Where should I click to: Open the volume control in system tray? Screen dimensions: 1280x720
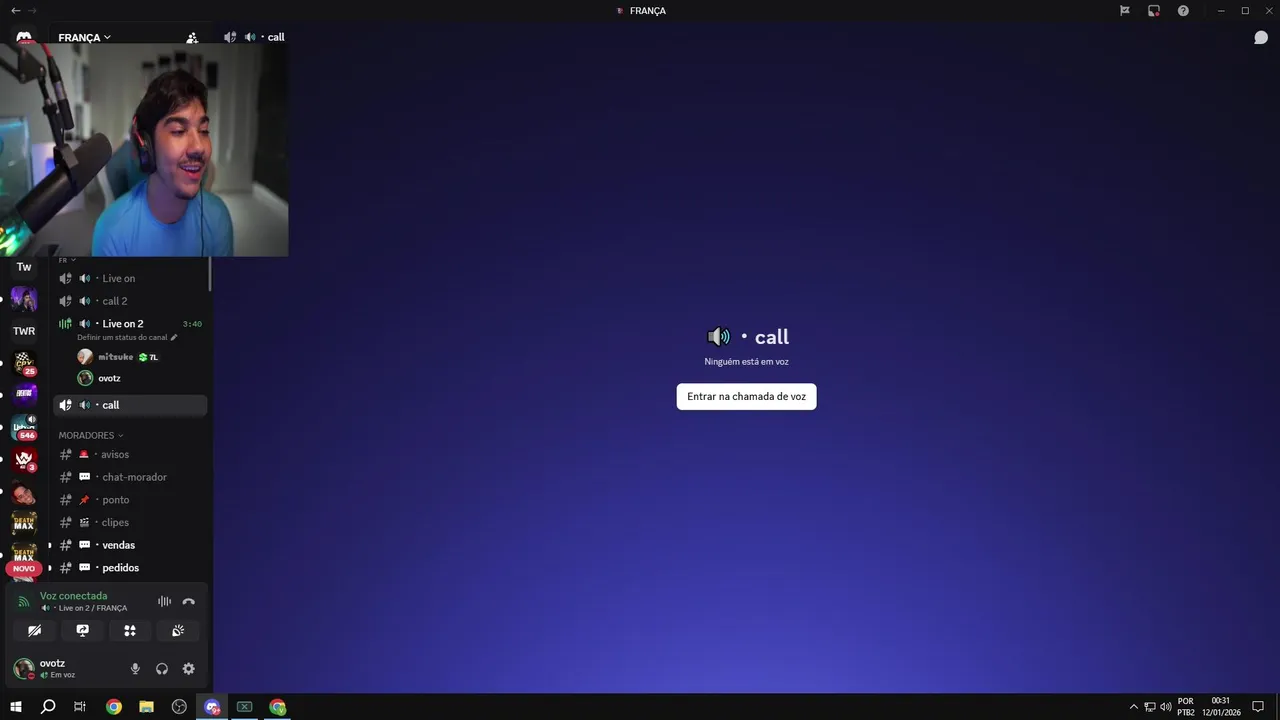click(x=1165, y=707)
